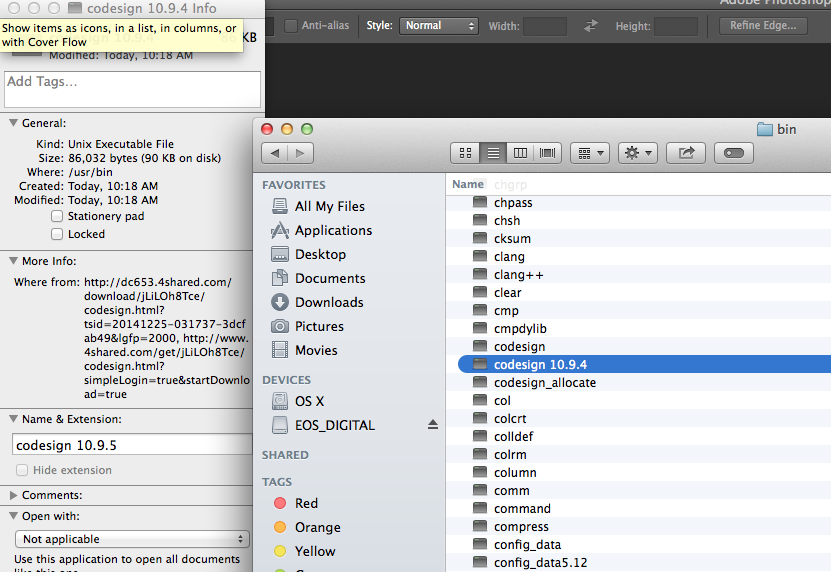Swap width and height in Photoshop options bar

point(590,25)
